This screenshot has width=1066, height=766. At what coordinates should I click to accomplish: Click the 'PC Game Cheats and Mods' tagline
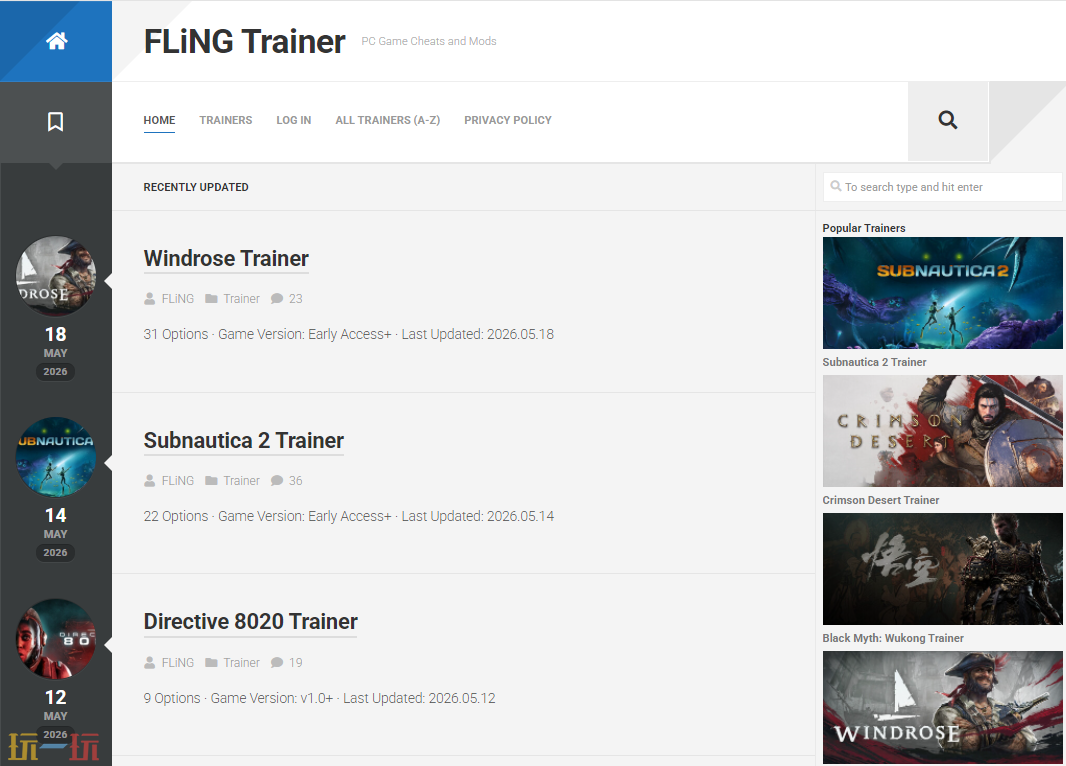click(428, 41)
